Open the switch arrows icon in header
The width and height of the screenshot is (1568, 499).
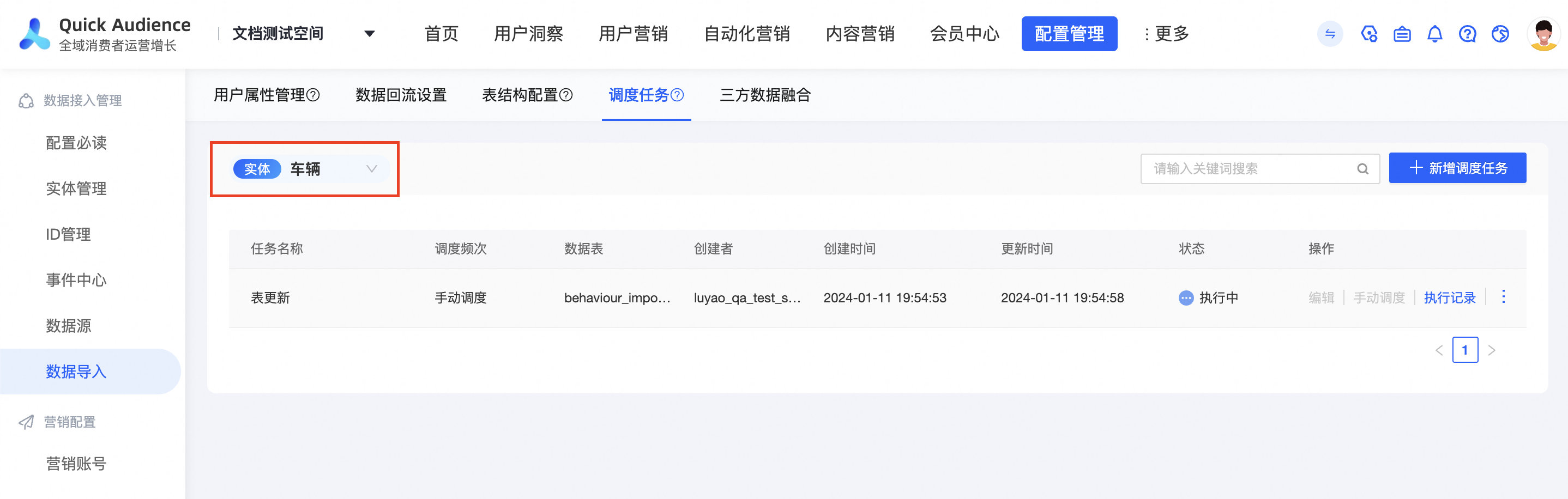pos(1330,34)
